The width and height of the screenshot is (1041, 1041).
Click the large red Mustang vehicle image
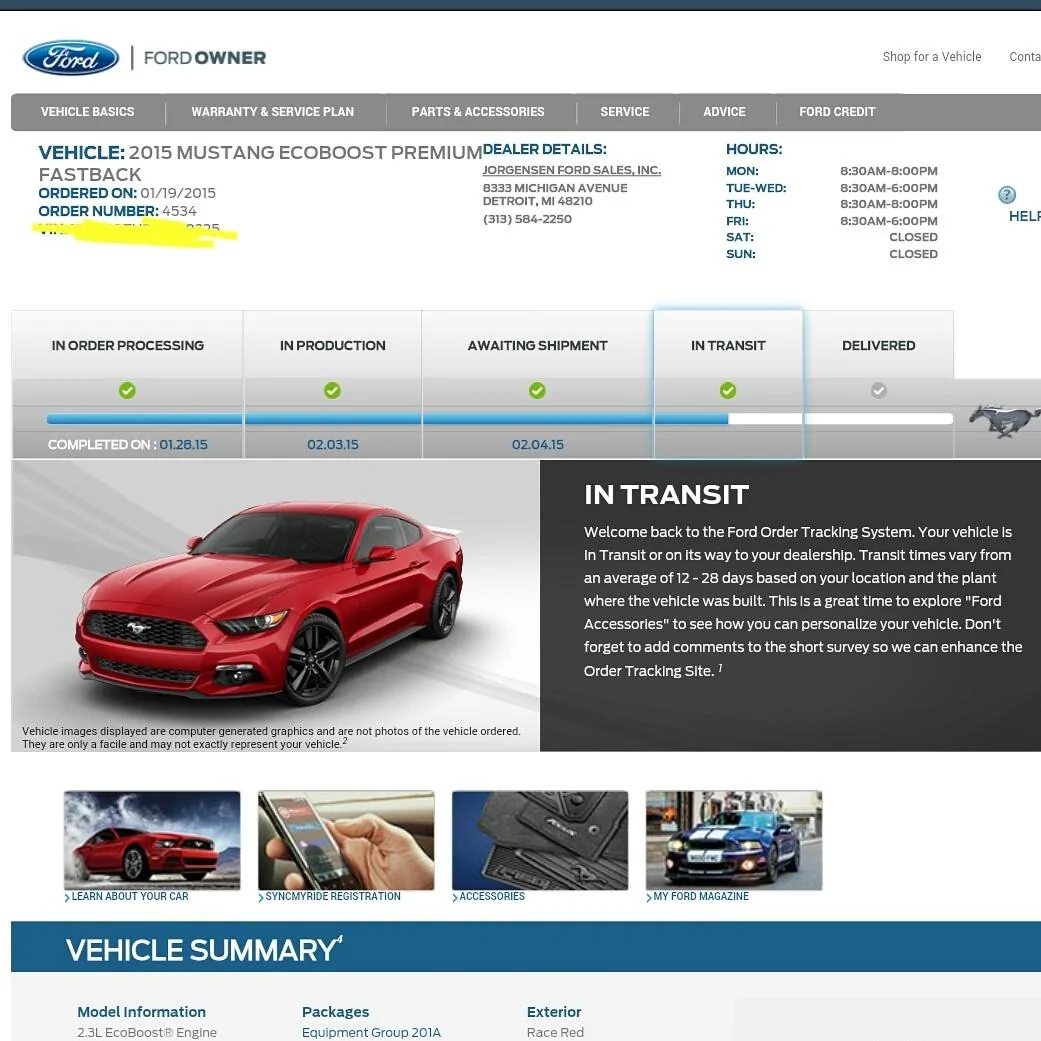(x=272, y=601)
